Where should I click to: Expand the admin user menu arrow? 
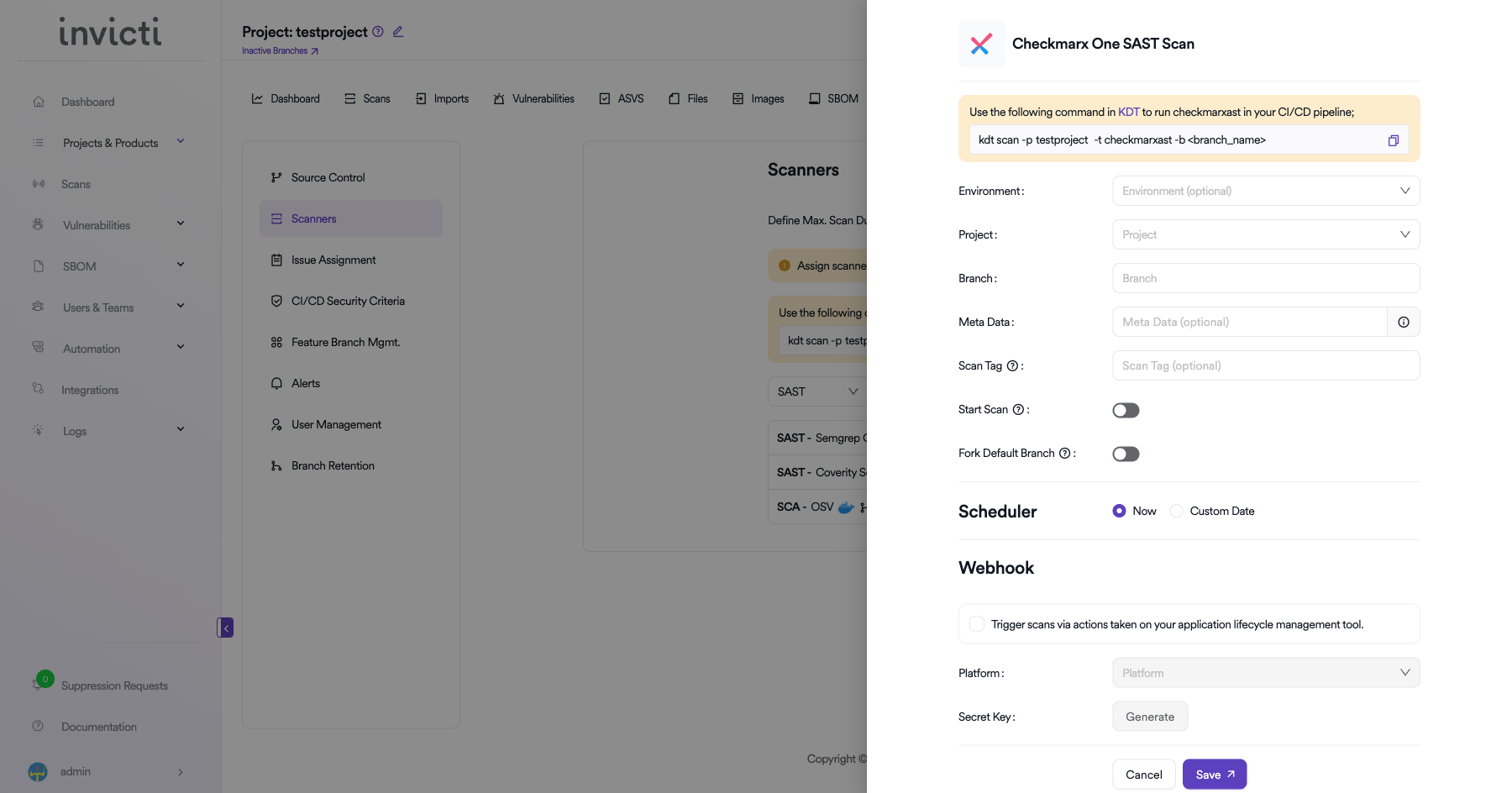(181, 772)
